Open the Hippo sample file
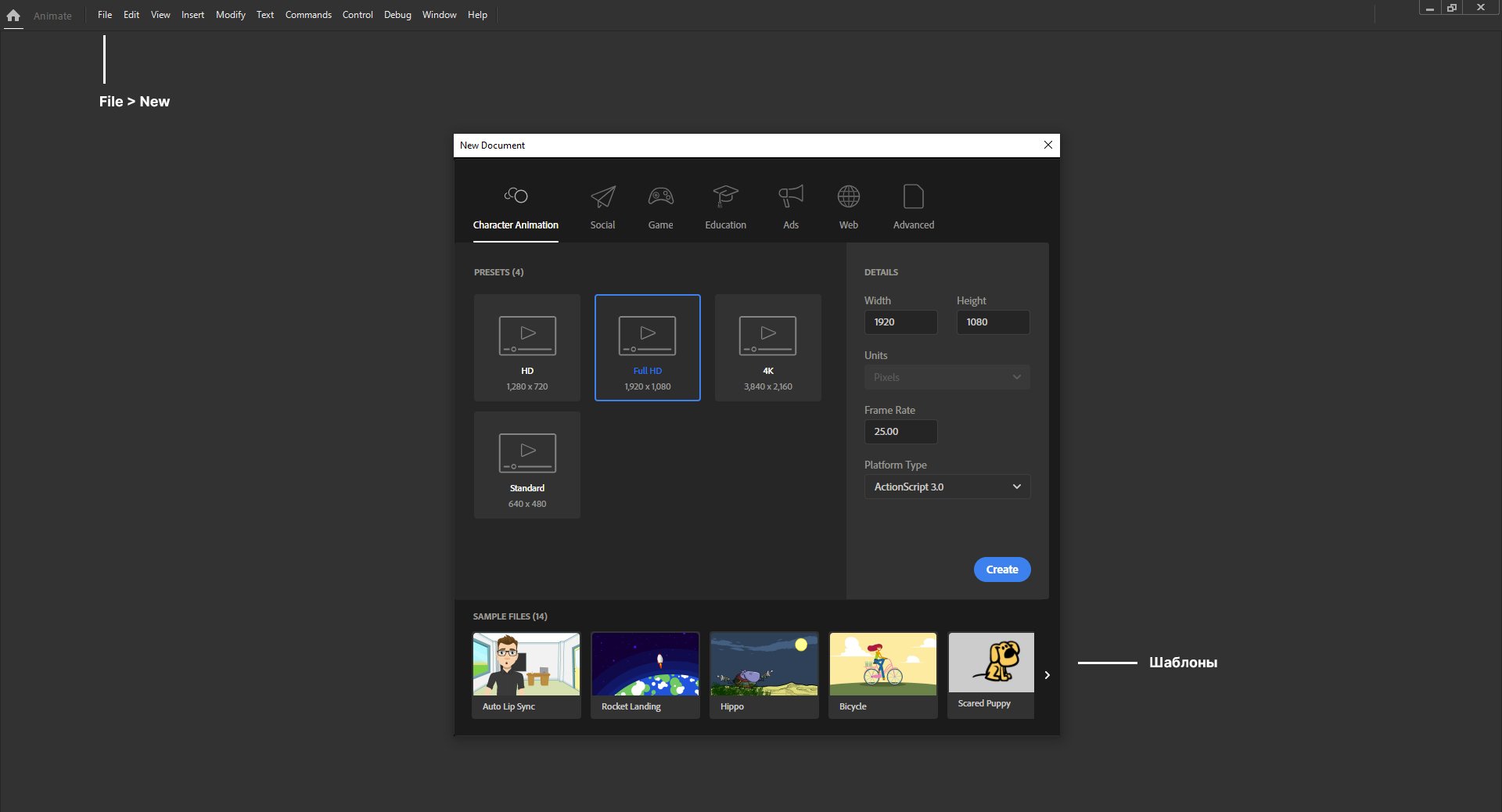 point(764,675)
